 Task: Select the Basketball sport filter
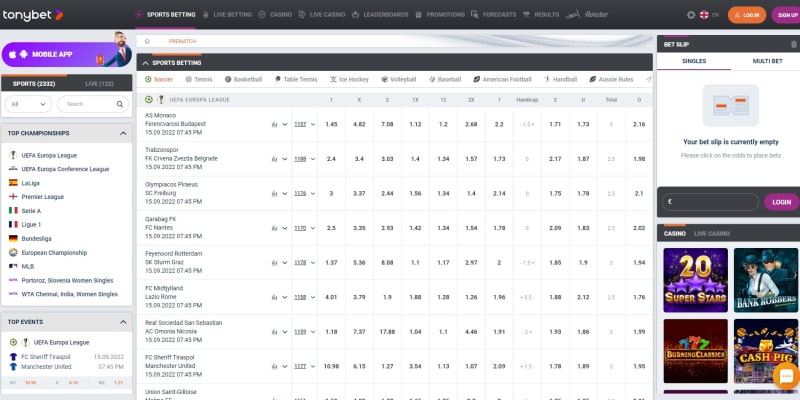click(242, 79)
